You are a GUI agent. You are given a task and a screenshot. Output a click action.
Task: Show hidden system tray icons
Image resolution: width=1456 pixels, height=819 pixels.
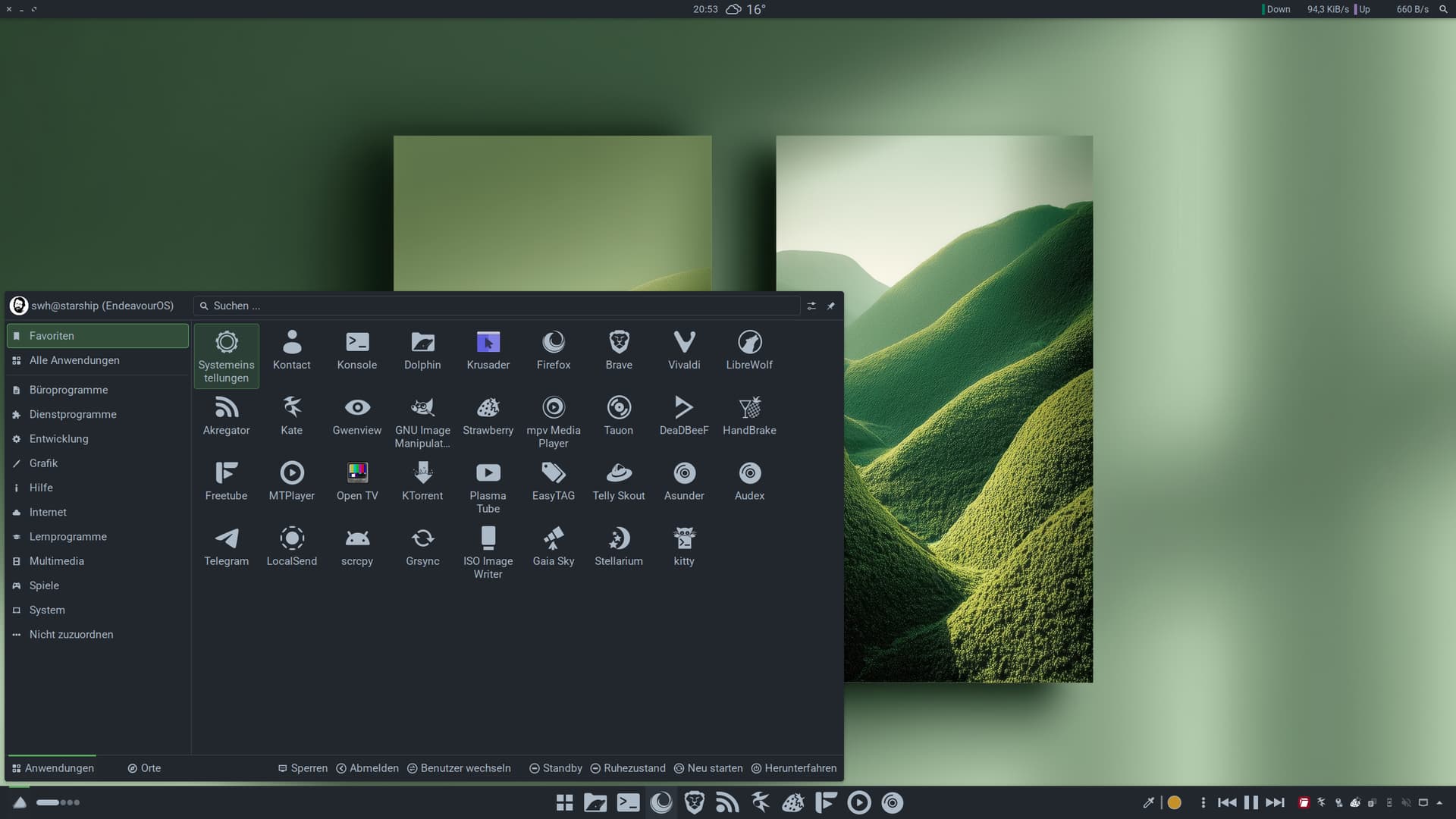1439,802
